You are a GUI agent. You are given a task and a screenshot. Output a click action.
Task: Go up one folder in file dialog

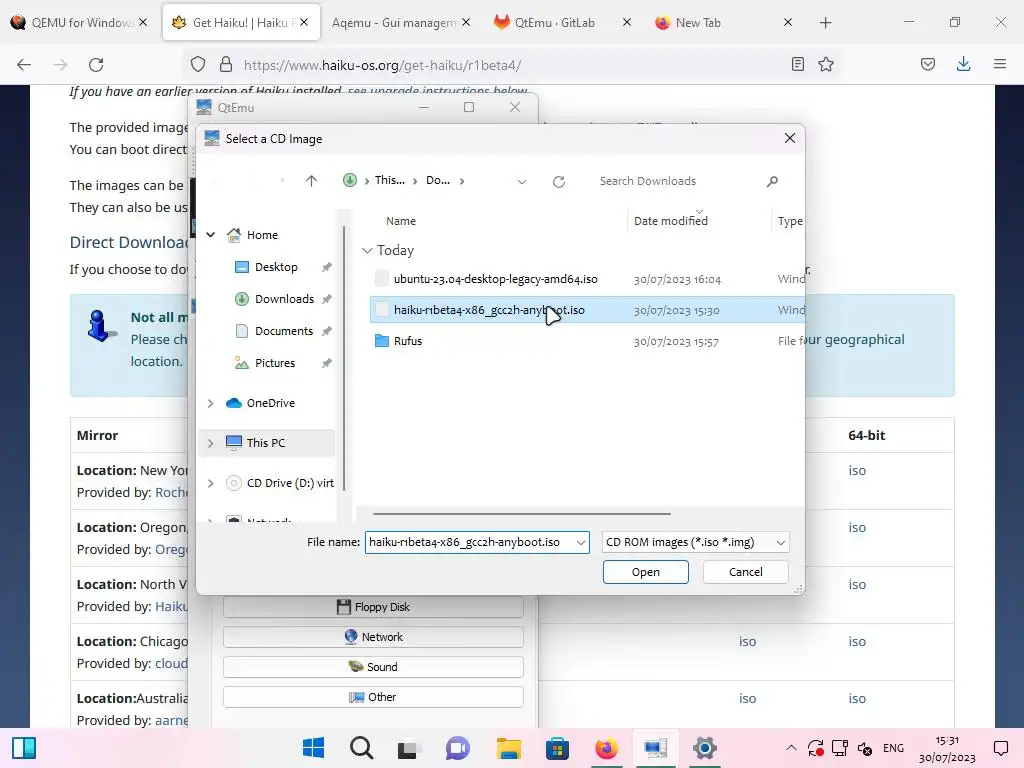(311, 181)
